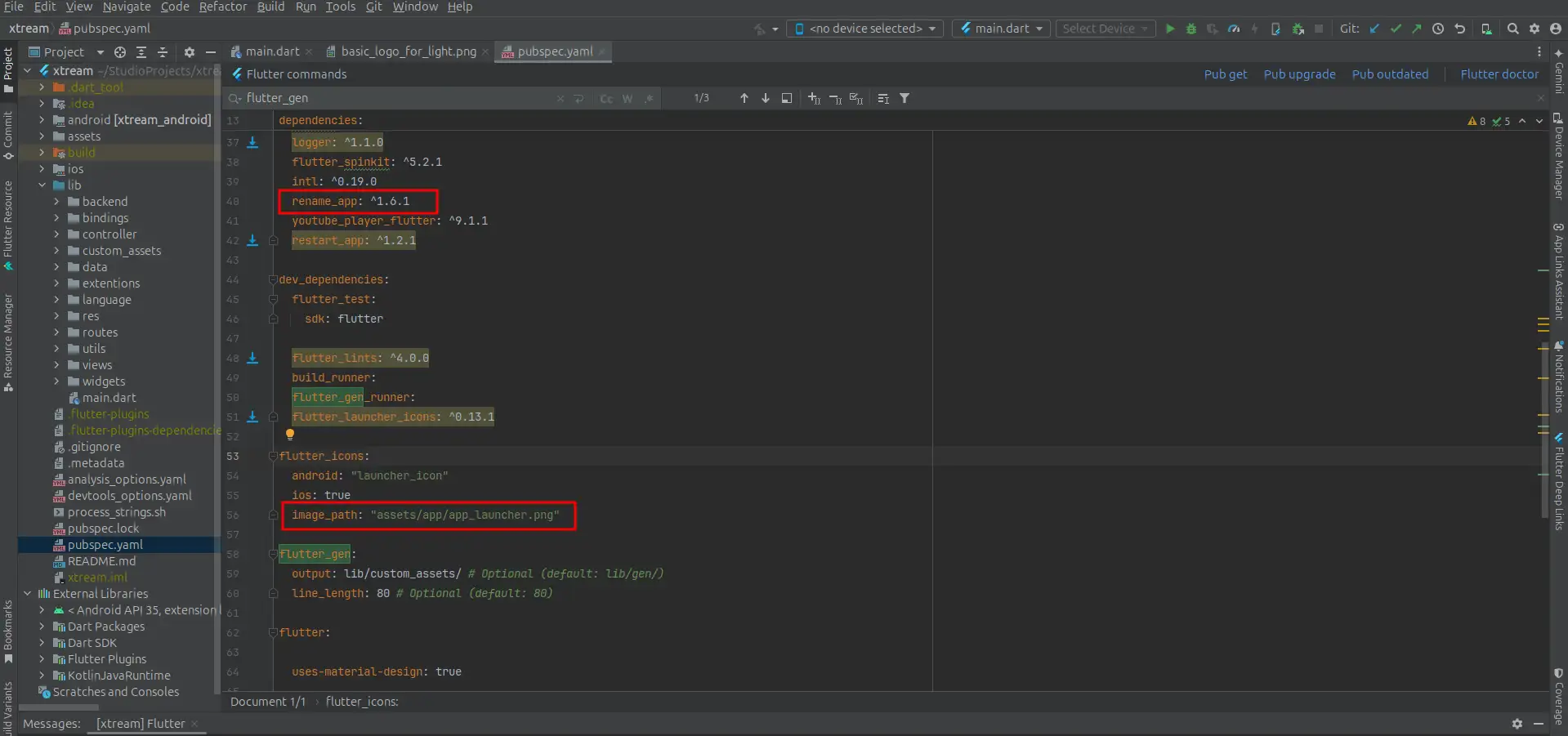Viewport: 1568px width, 736px height.
Task: Click the Git update project arrow
Action: click(x=1374, y=29)
